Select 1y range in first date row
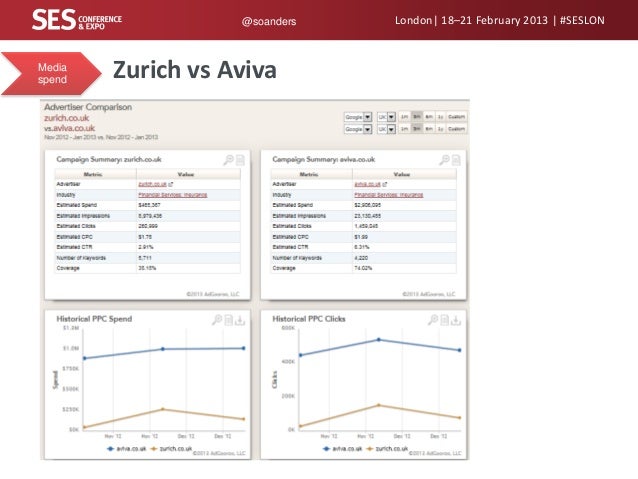The image size is (638, 479). pos(440,117)
